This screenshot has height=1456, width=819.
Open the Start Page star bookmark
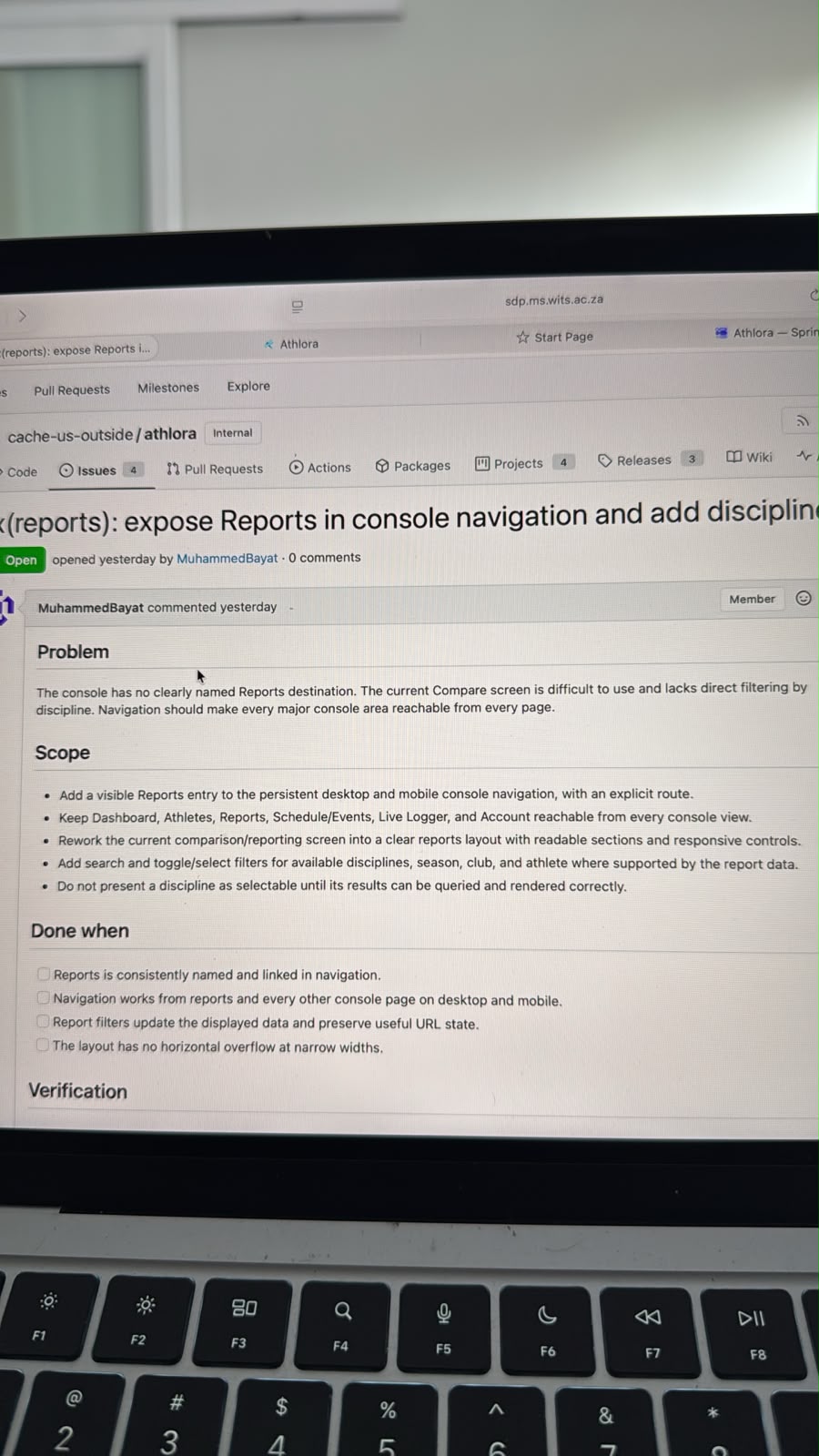click(554, 337)
